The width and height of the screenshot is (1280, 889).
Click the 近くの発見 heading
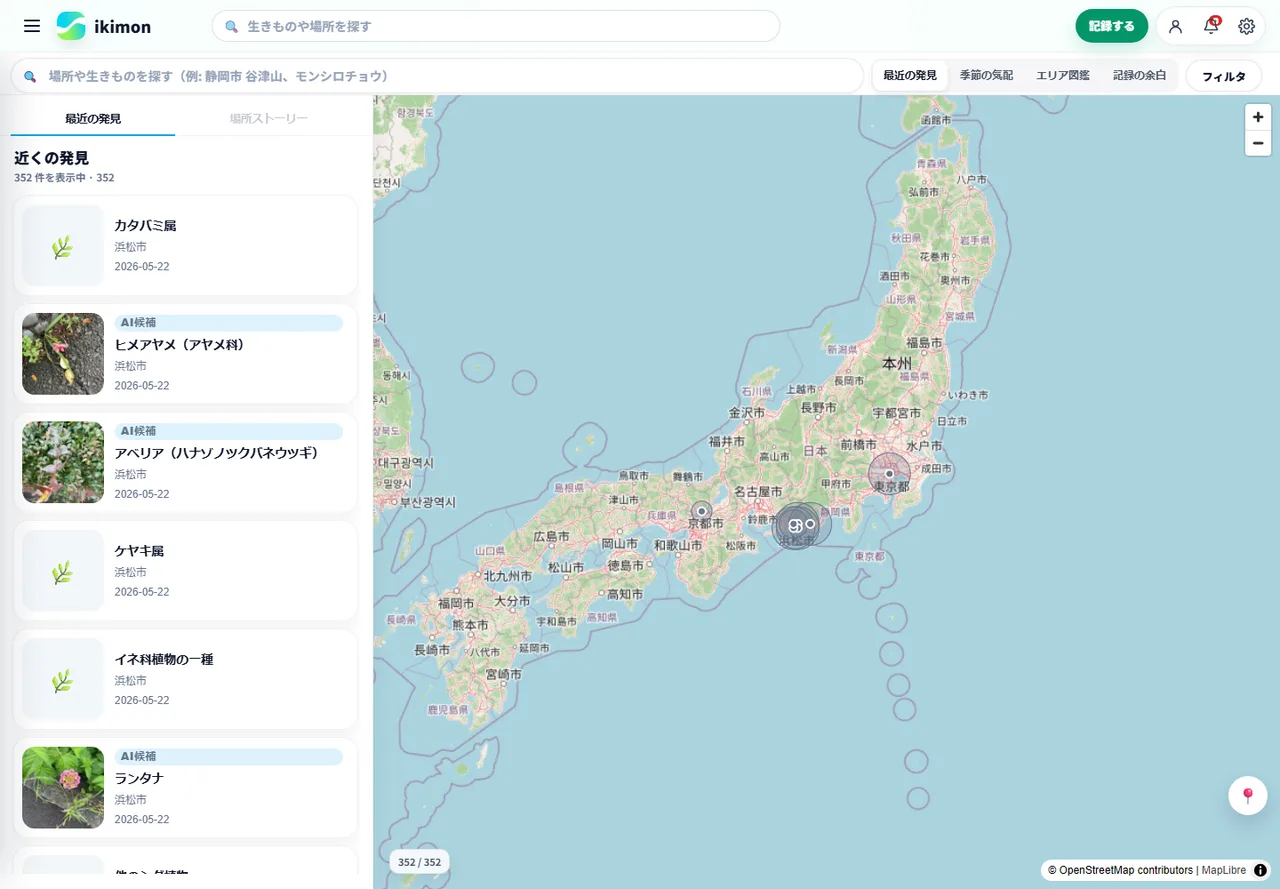(x=51, y=158)
